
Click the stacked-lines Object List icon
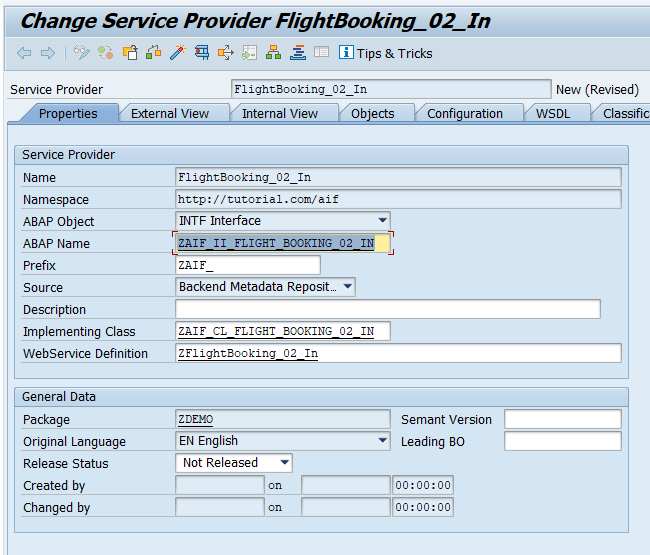click(x=298, y=53)
